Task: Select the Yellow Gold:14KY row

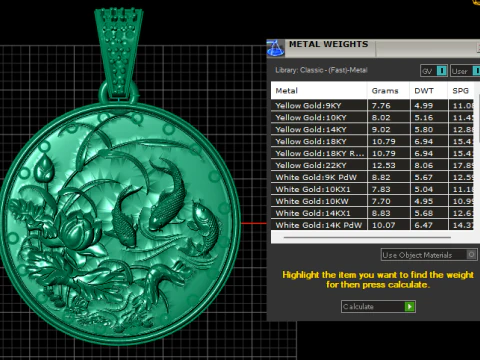Action: click(x=372, y=130)
